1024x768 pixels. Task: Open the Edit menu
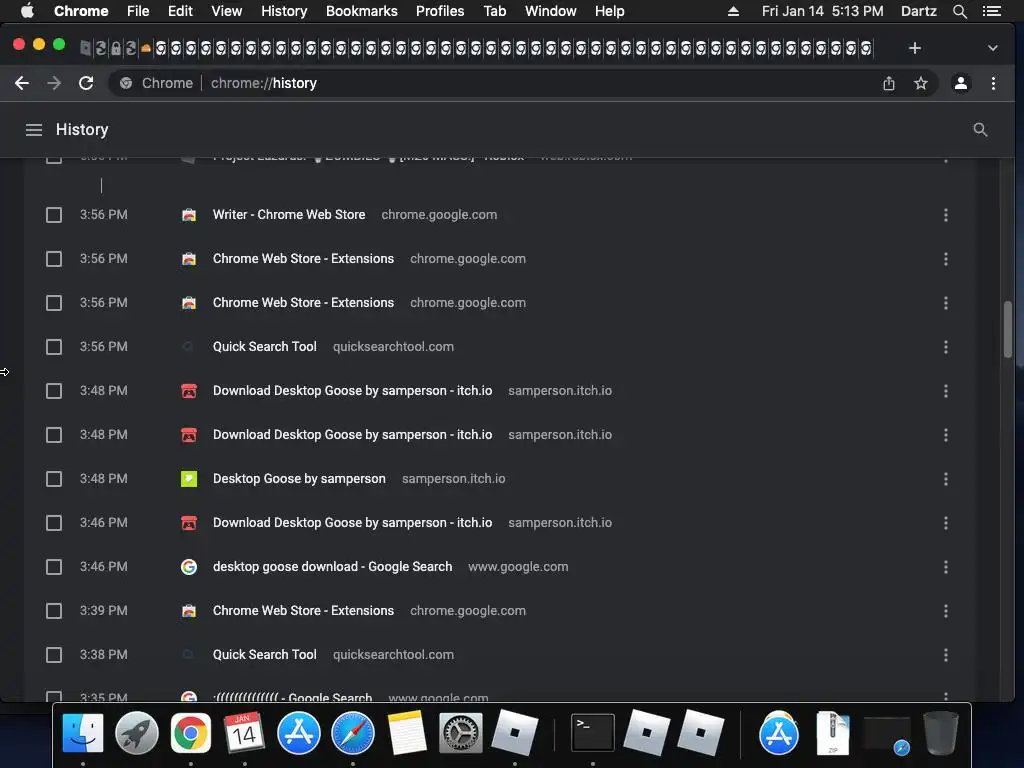click(x=180, y=11)
